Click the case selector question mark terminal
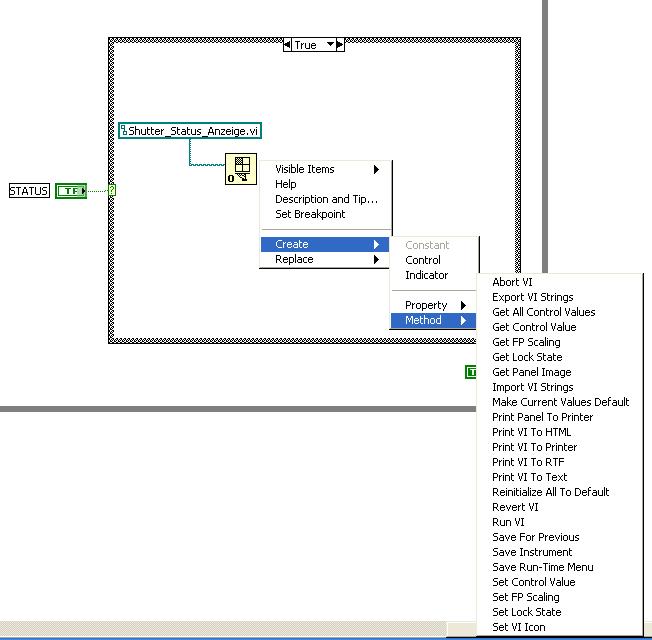This screenshot has height=640, width=652. tap(111, 190)
